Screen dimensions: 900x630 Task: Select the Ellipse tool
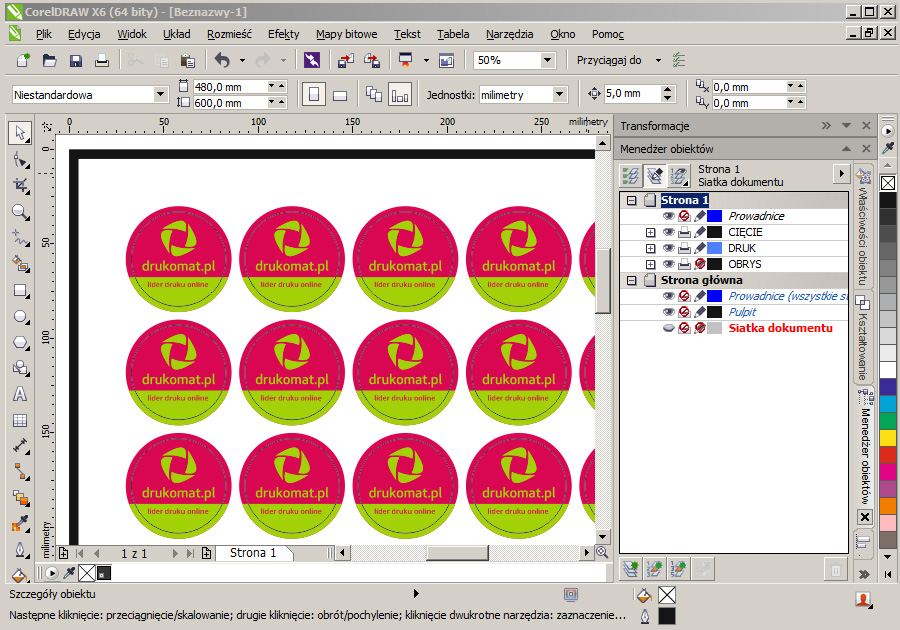(x=20, y=316)
